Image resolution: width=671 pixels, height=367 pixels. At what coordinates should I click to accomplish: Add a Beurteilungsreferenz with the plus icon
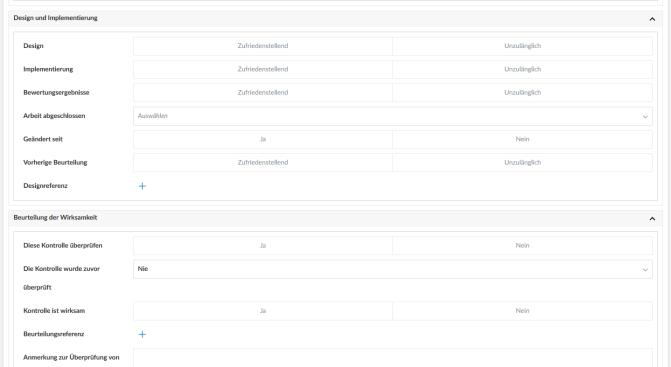point(143,334)
